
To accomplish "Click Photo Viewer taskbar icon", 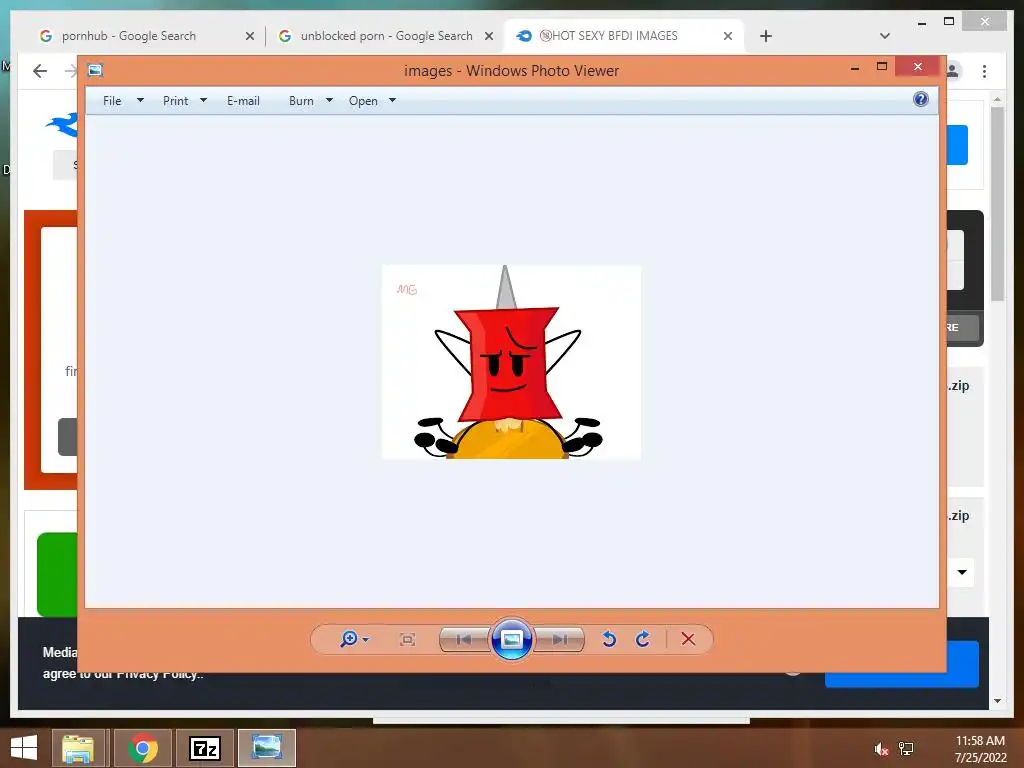I will [x=267, y=748].
